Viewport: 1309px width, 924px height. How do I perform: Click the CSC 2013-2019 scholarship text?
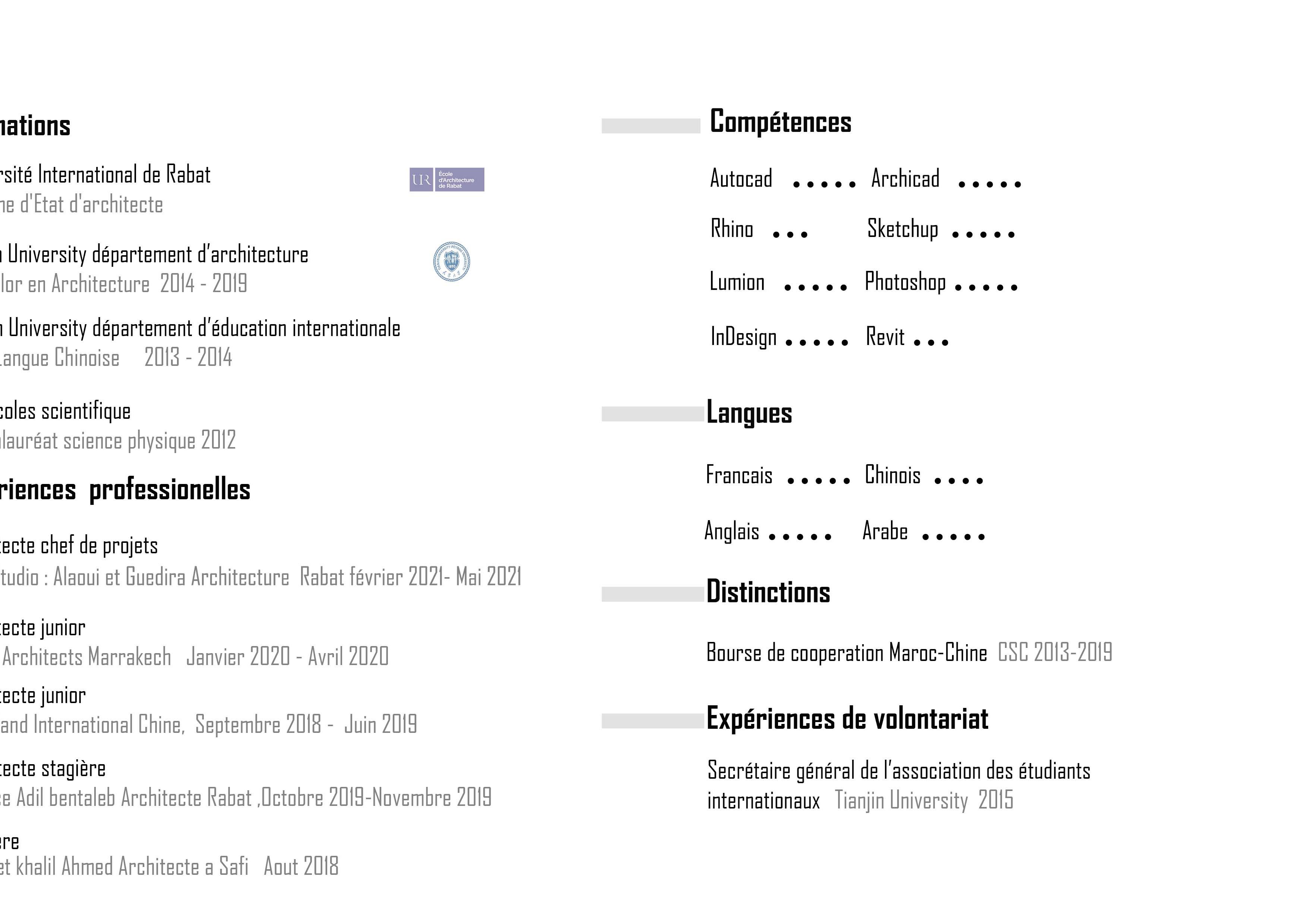coord(1054,653)
